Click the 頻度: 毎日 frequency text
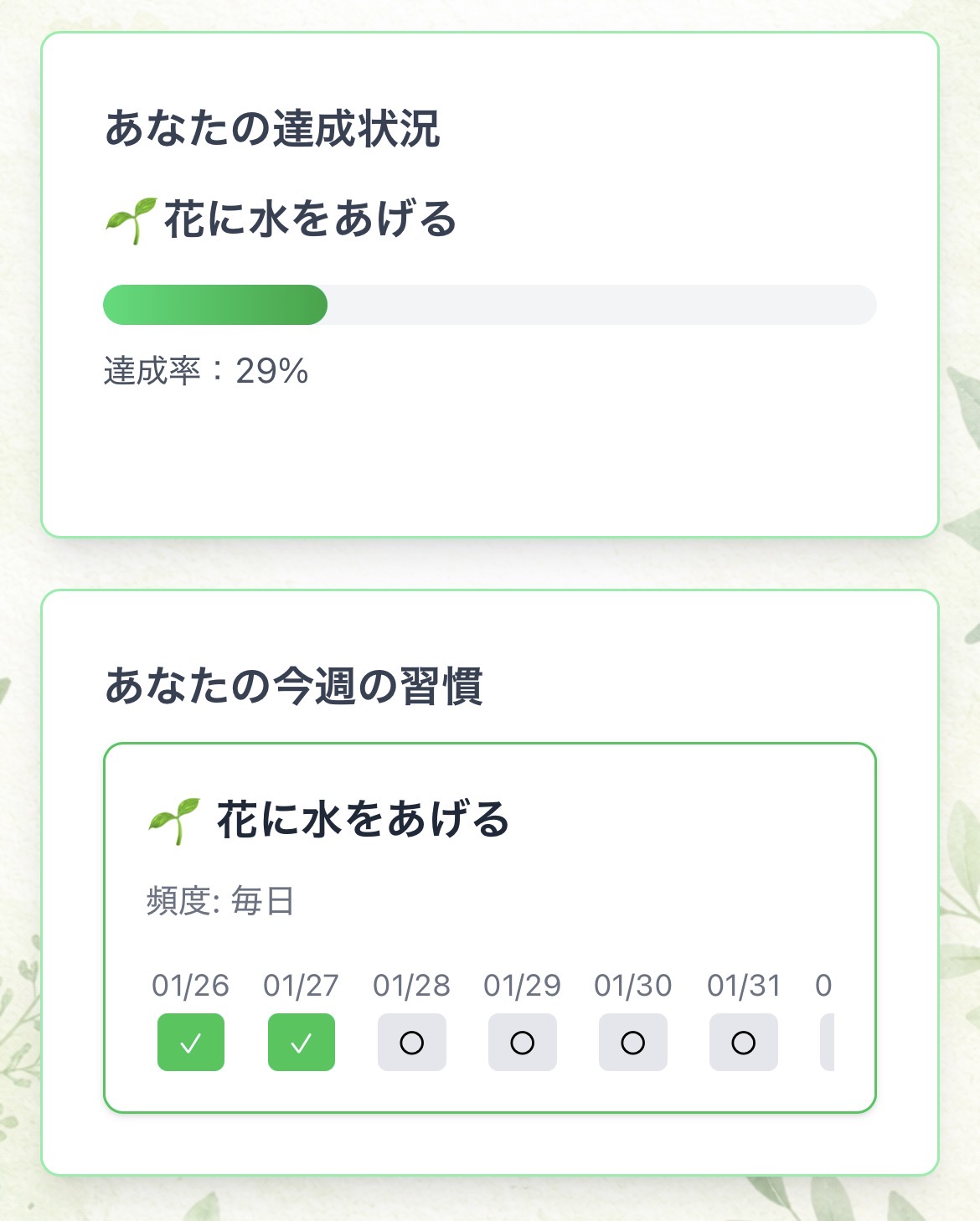Screen dimensions: 980x1221 click(x=220, y=901)
